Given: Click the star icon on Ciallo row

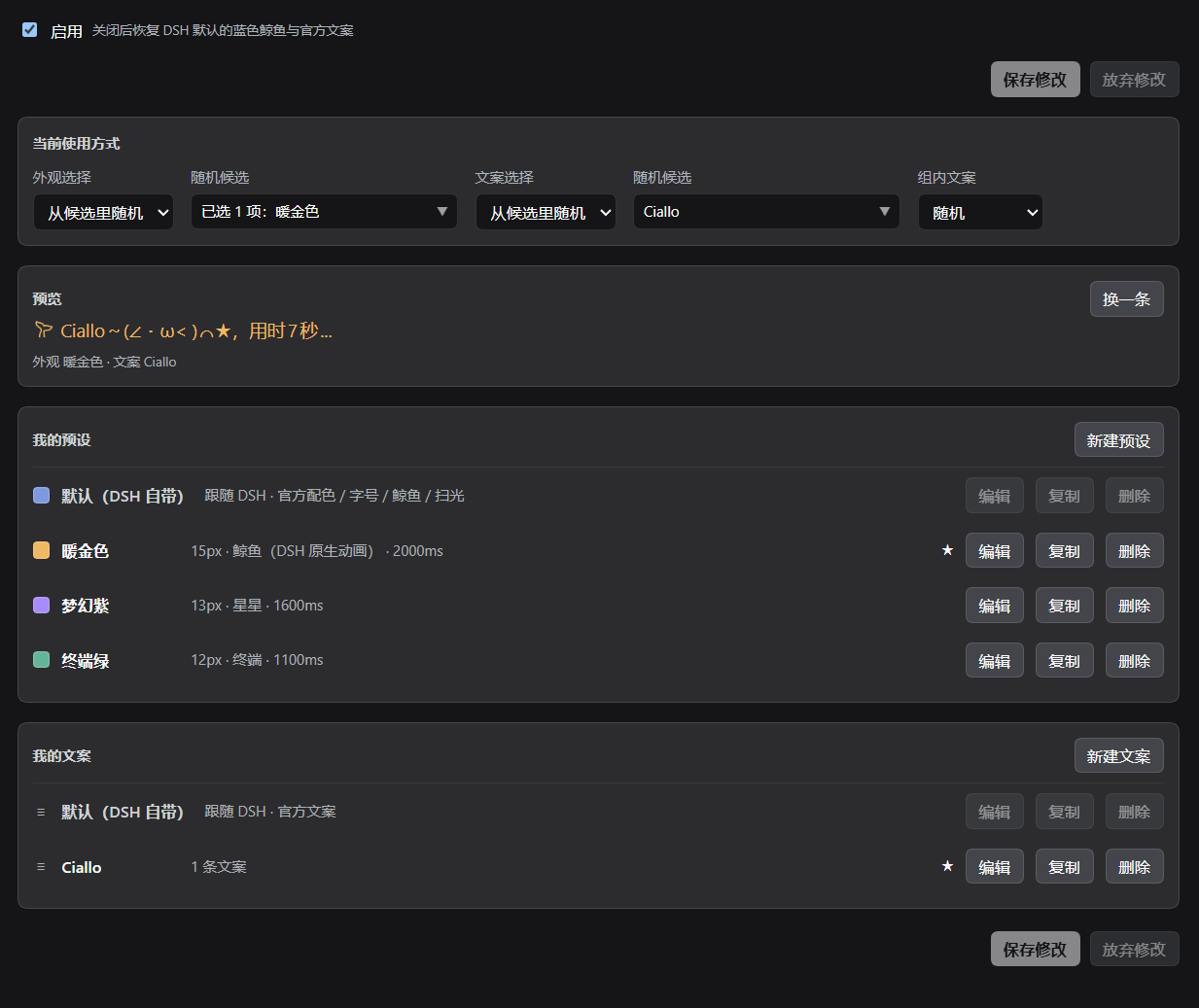Looking at the screenshot, I should tap(947, 866).
